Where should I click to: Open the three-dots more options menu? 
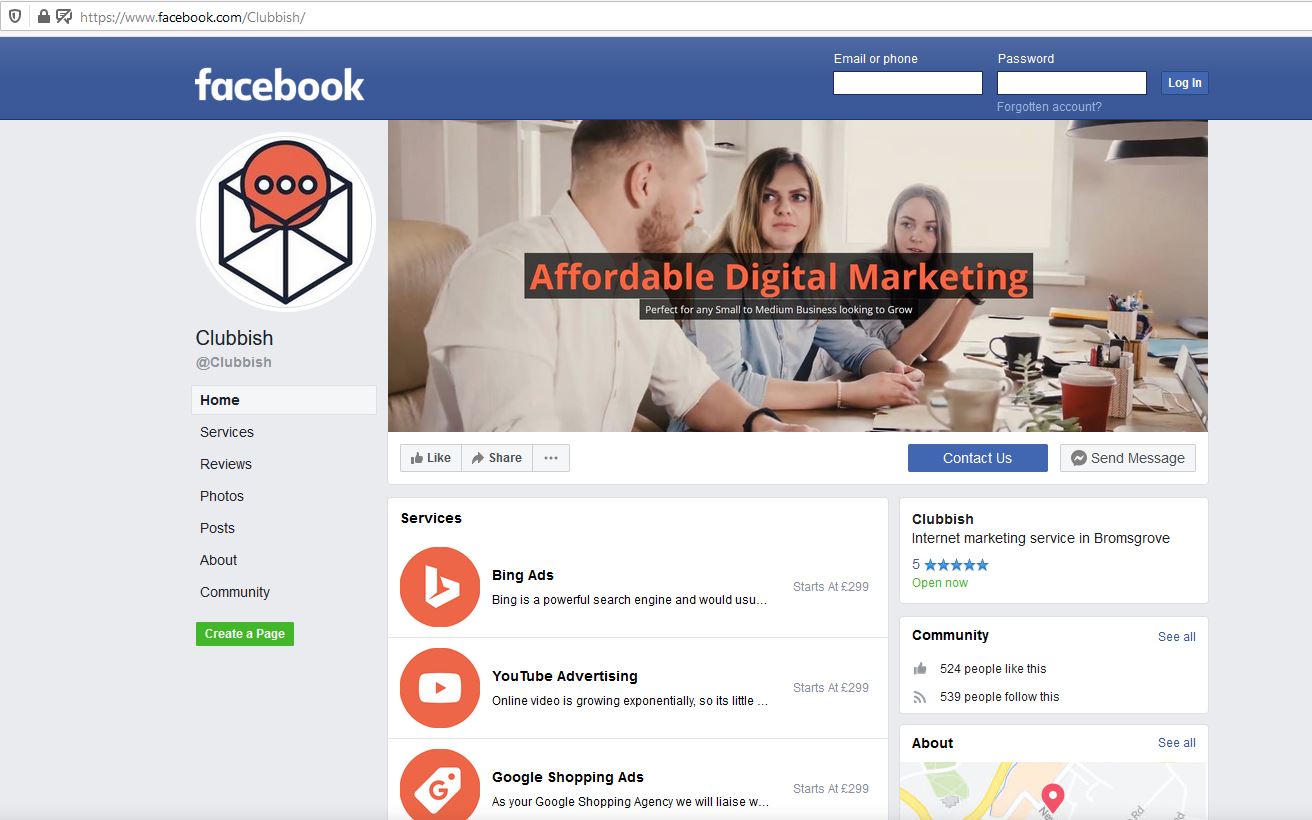coord(551,458)
